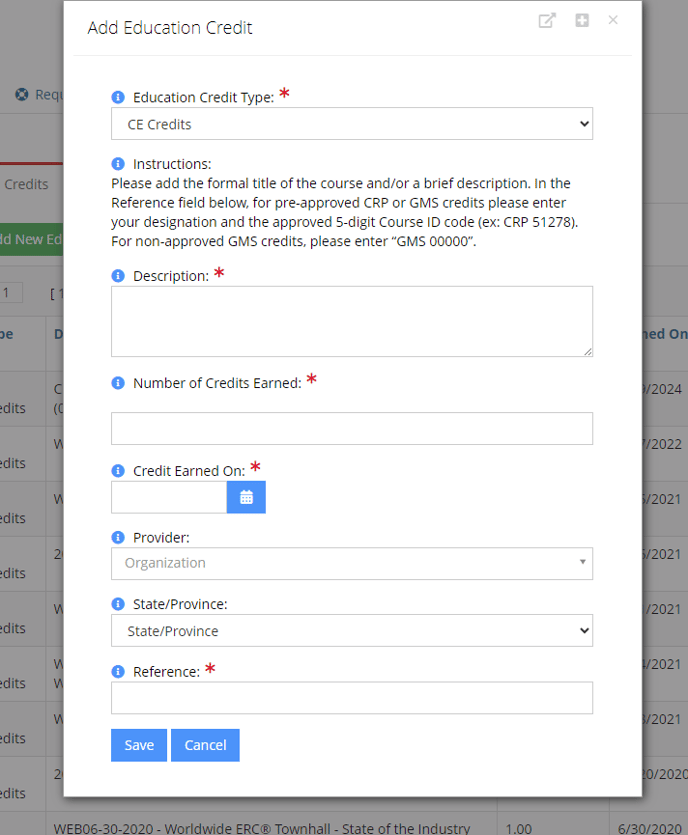The image size is (688, 835).
Task: Click the Credit Earned On date field
Action: [169, 497]
